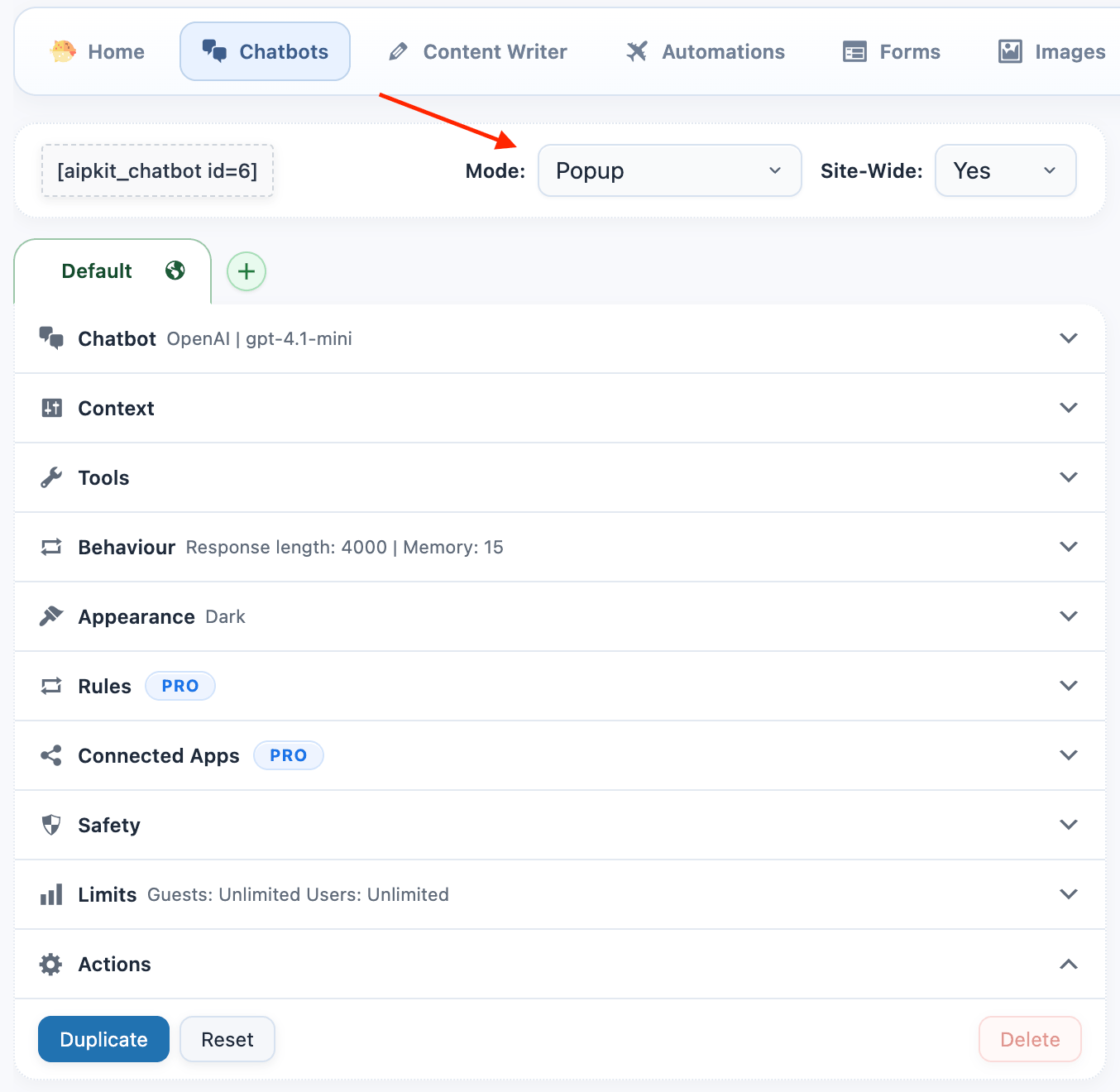Click the Reset button
This screenshot has height=1092, width=1120.
227,1039
